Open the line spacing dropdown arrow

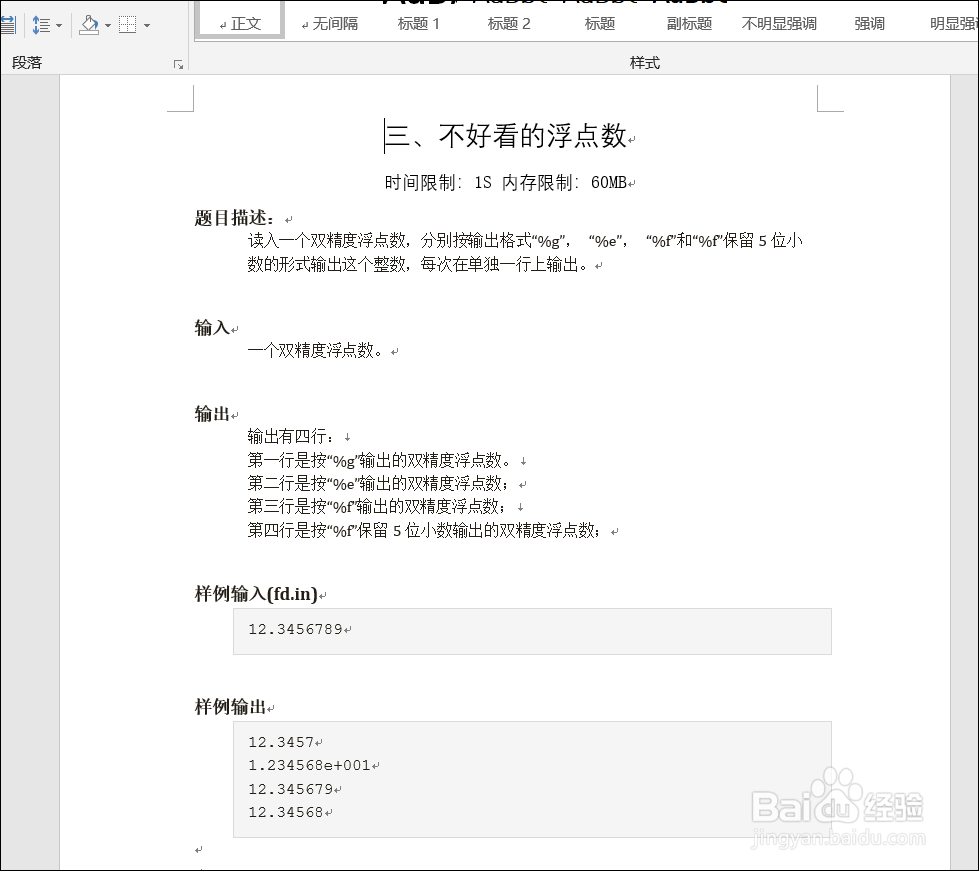point(59,26)
